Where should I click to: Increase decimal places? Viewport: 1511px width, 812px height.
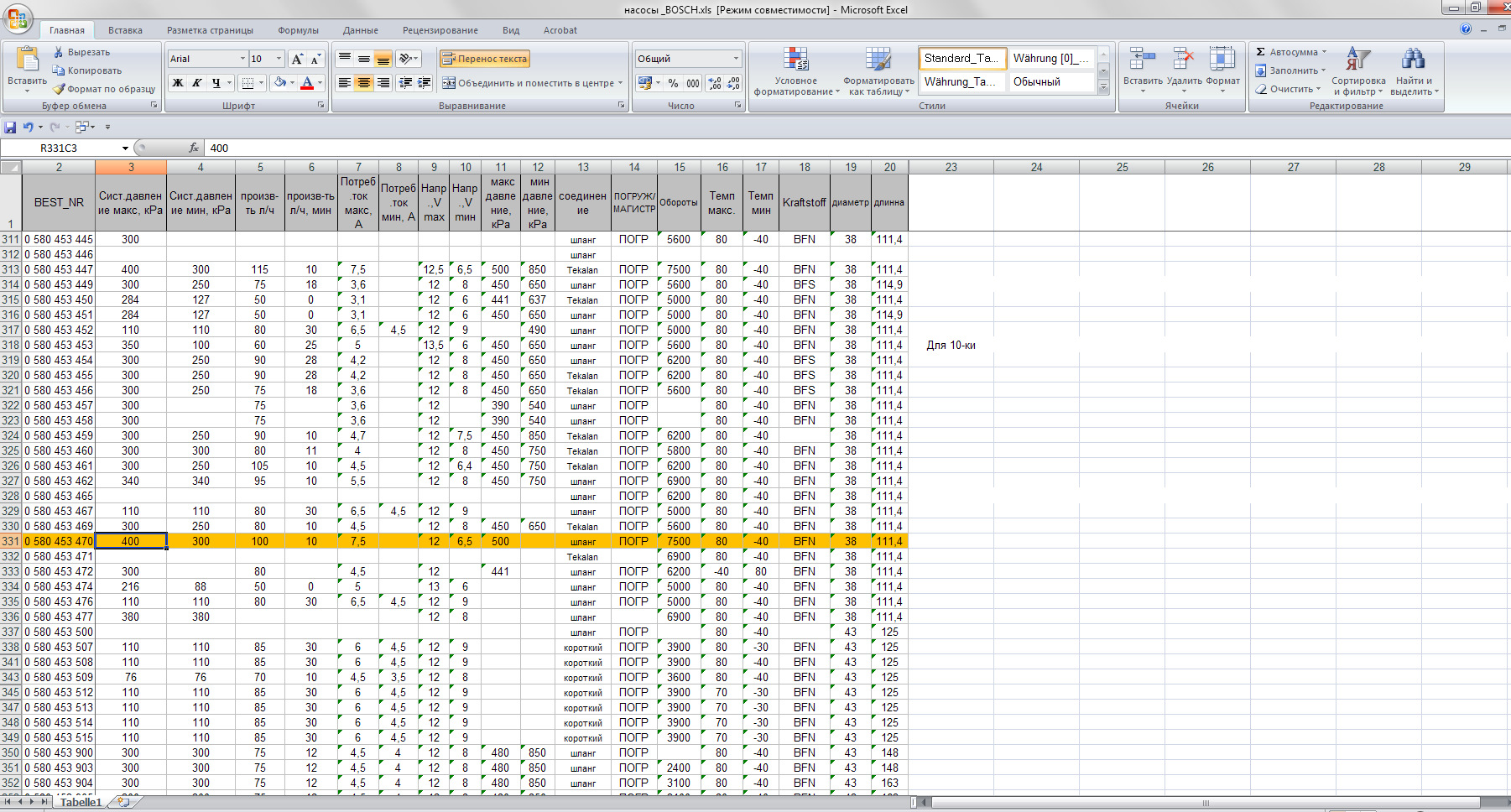pos(715,83)
